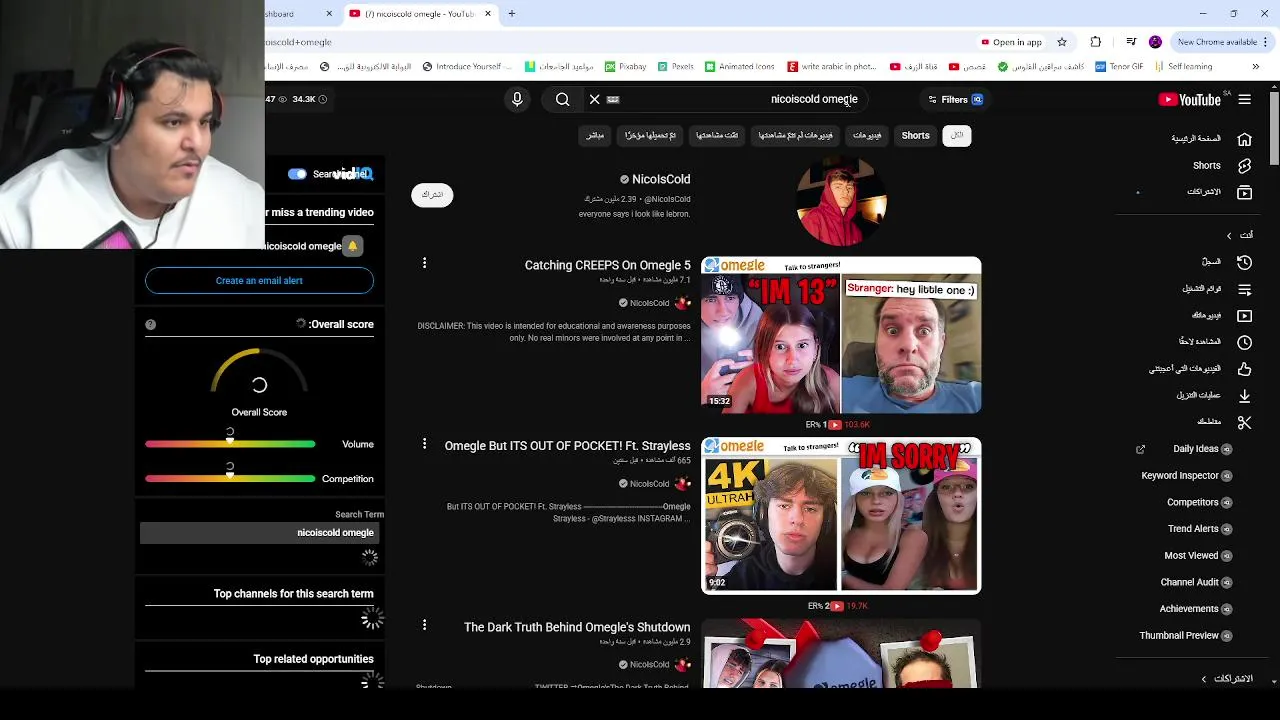Open Thumbnail Preview in sidebar
This screenshot has width=1280, height=720.
click(1186, 635)
